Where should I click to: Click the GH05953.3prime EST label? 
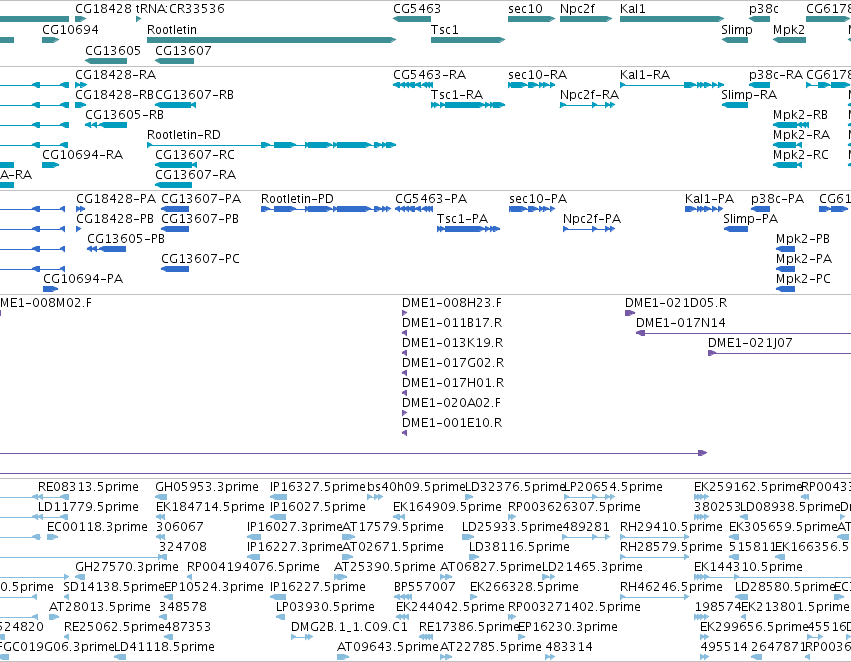[x=207, y=487]
